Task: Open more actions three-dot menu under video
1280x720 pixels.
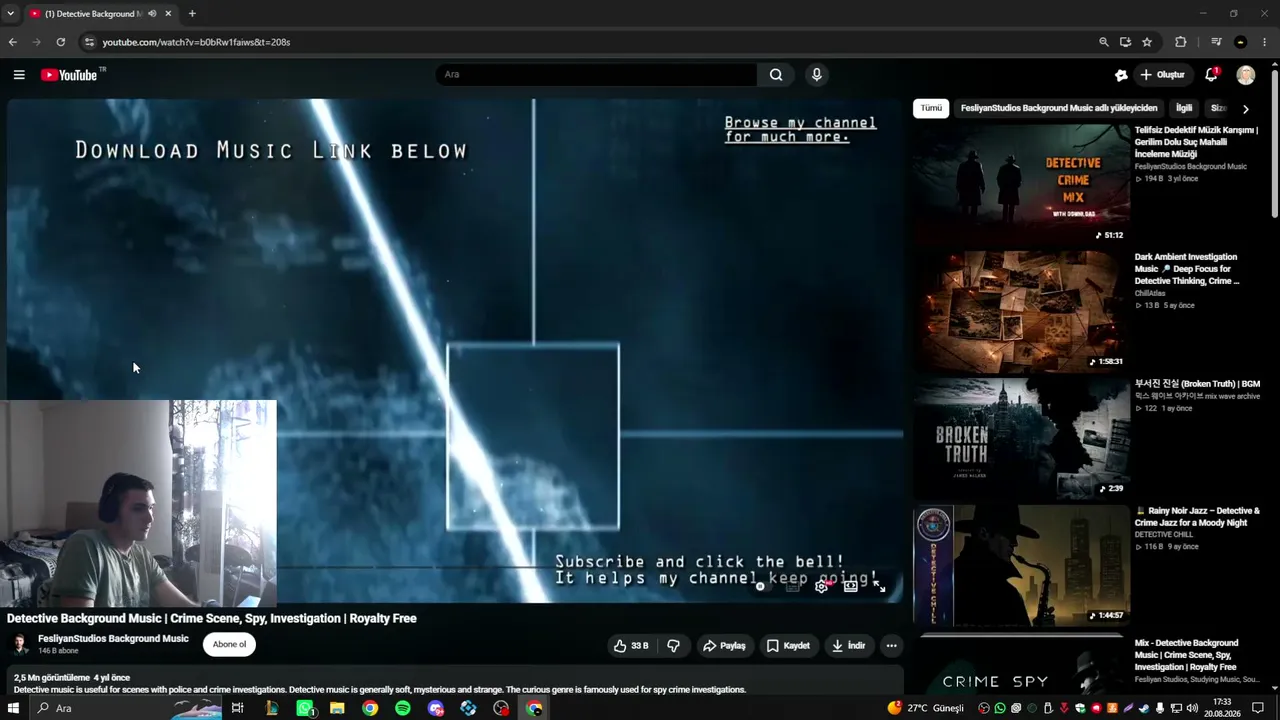Action: 891,646
